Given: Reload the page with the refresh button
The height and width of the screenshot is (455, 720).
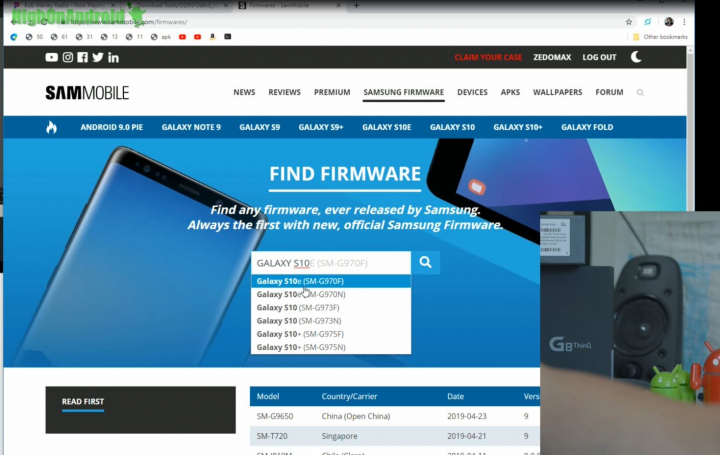Looking at the screenshot, I should (44, 22).
